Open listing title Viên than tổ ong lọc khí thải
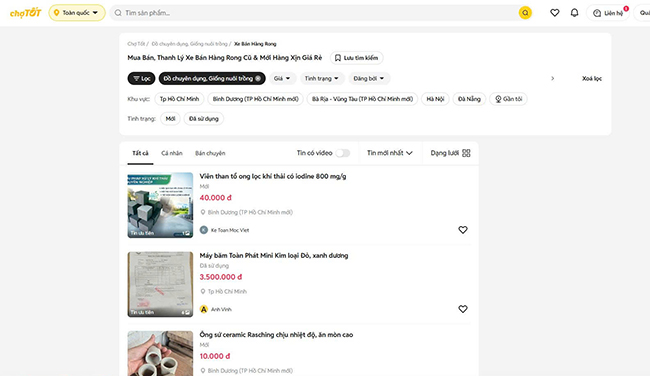The image size is (650, 376). pyautogui.click(x=273, y=176)
